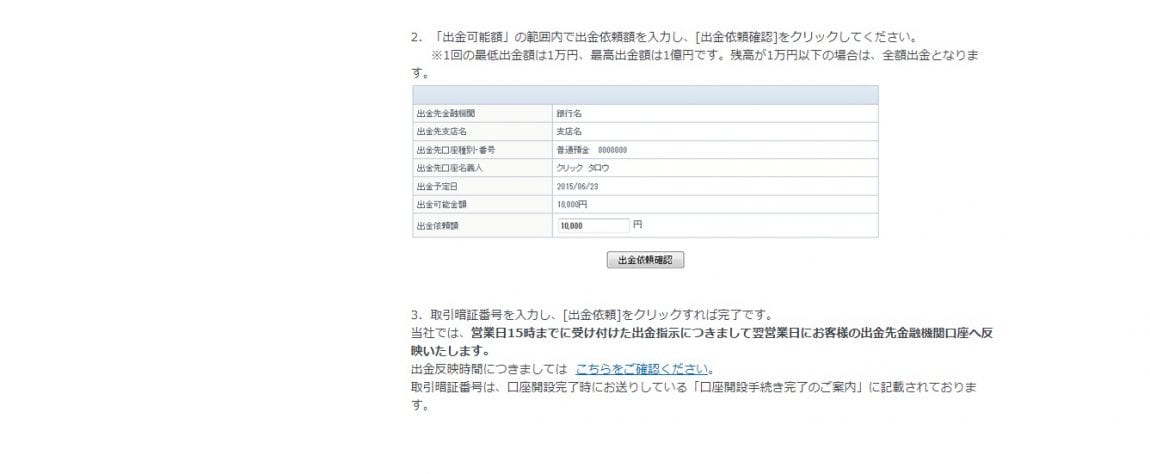The image size is (1150, 474).
Task: Click the blue table header bar
Action: (645, 95)
